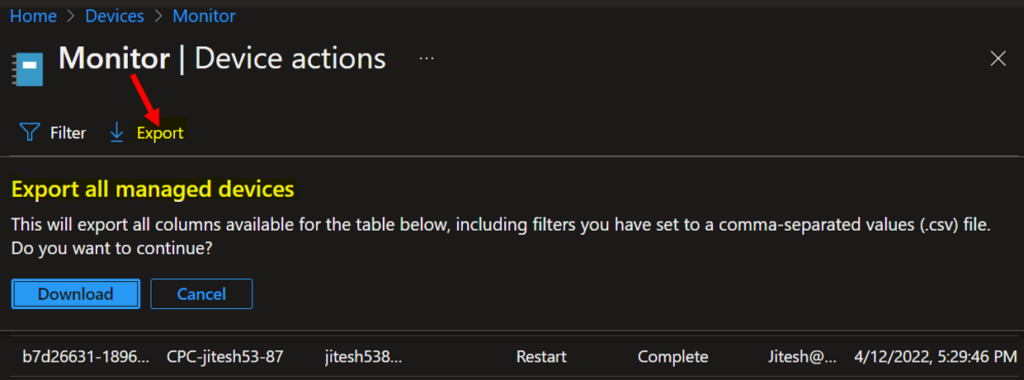Select device ID b7d26631-1896 cell
Viewport: 1024px width, 380px height.
pyautogui.click(x=86, y=356)
